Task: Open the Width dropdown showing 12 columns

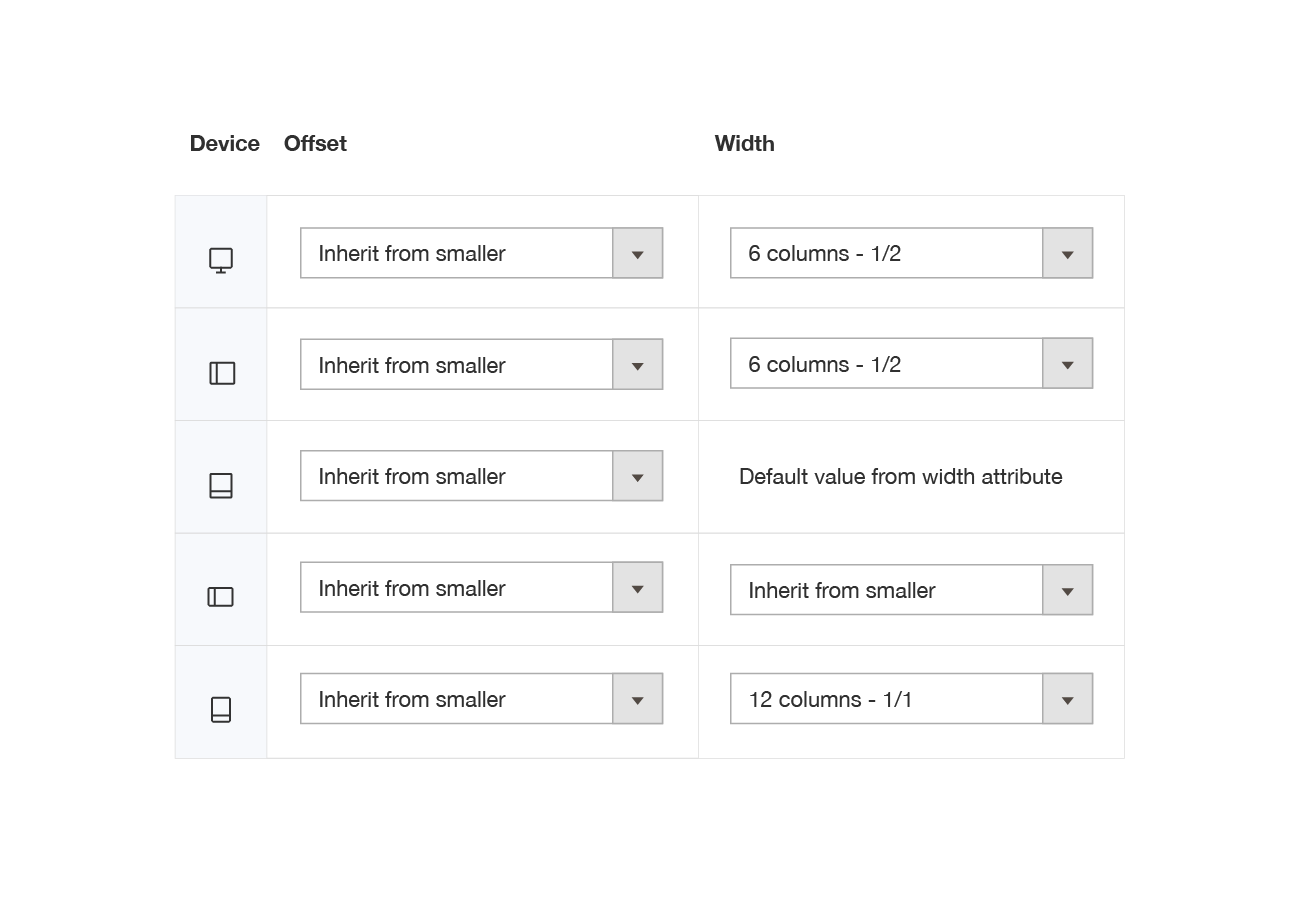Action: pos(886,699)
